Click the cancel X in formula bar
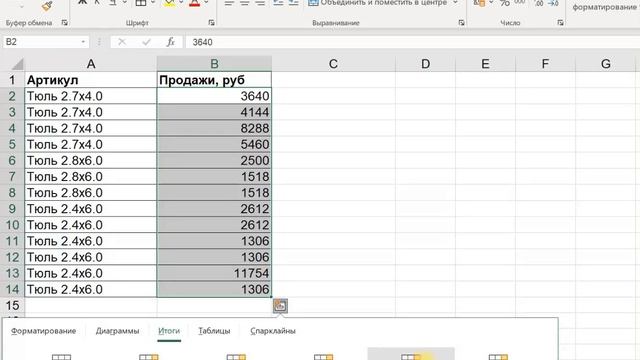640x360 pixels. (122, 42)
